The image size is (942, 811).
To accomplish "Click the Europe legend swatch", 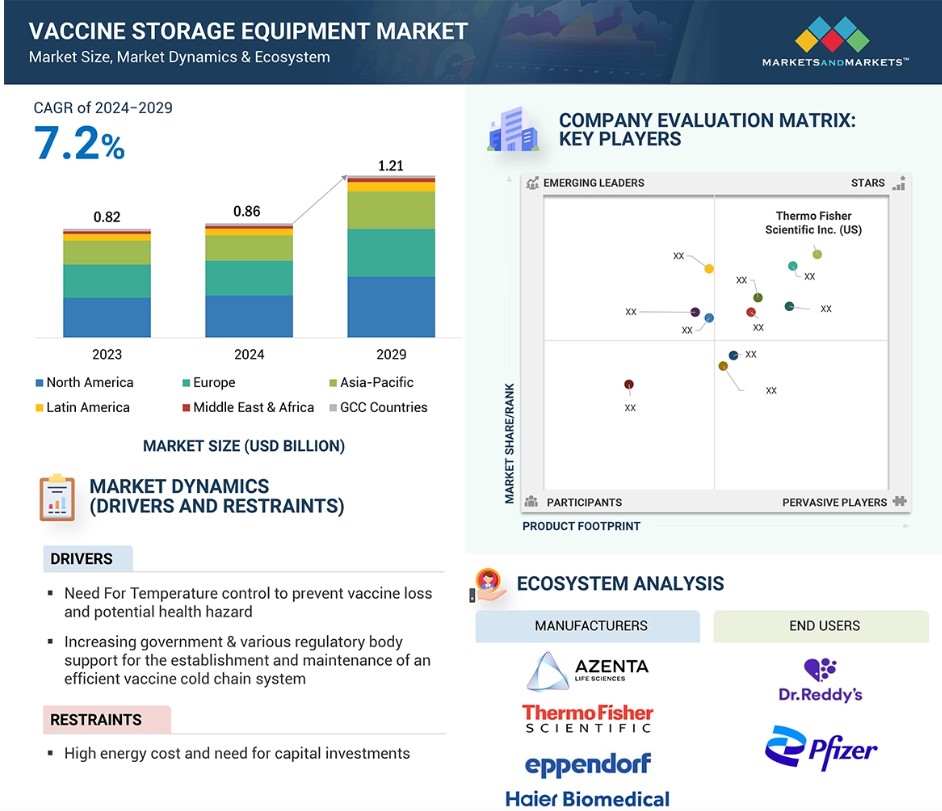I will coord(186,383).
